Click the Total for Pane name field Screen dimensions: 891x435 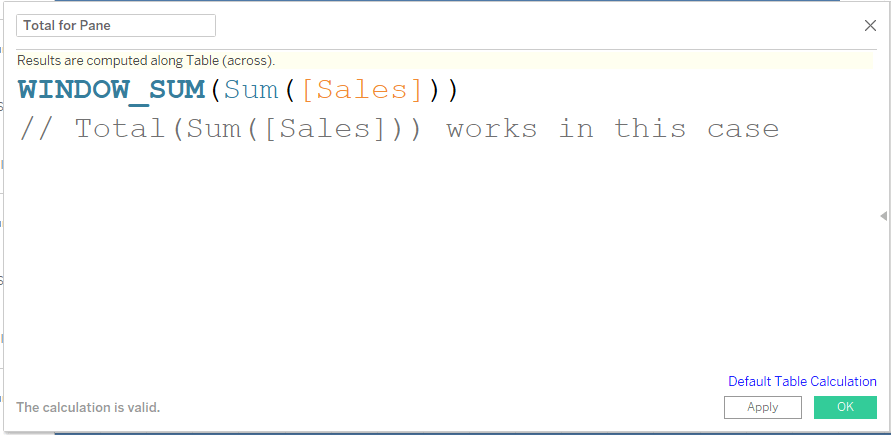click(x=116, y=26)
